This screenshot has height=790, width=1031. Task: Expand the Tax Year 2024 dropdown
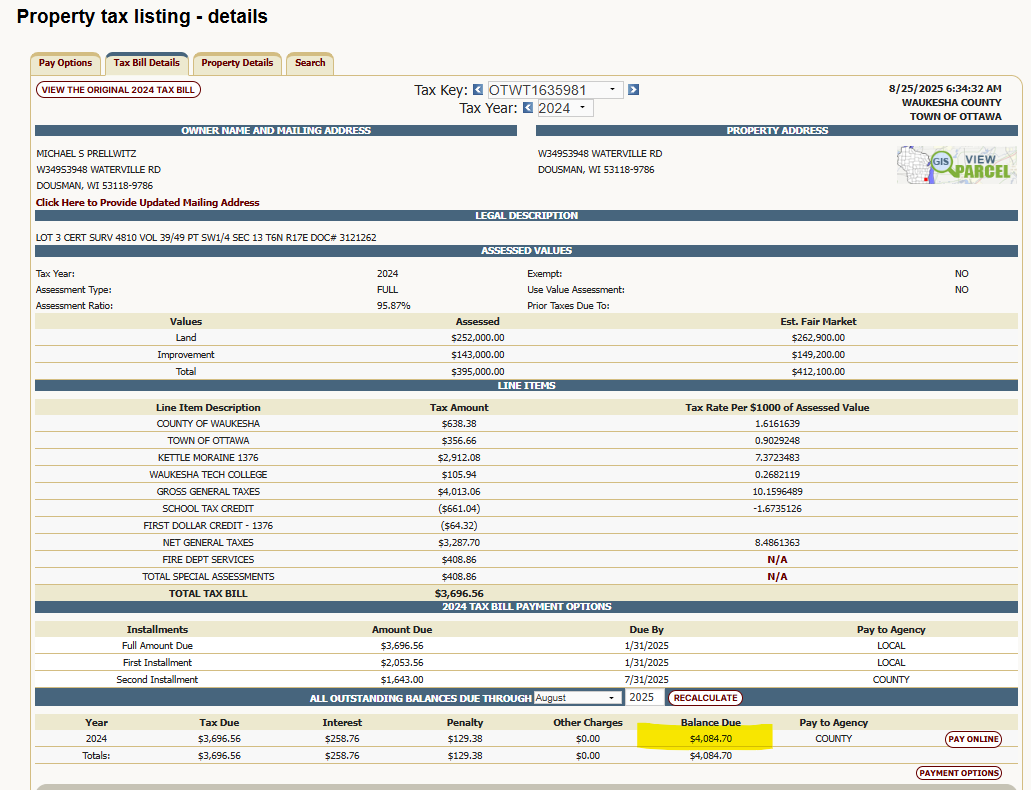tap(565, 108)
